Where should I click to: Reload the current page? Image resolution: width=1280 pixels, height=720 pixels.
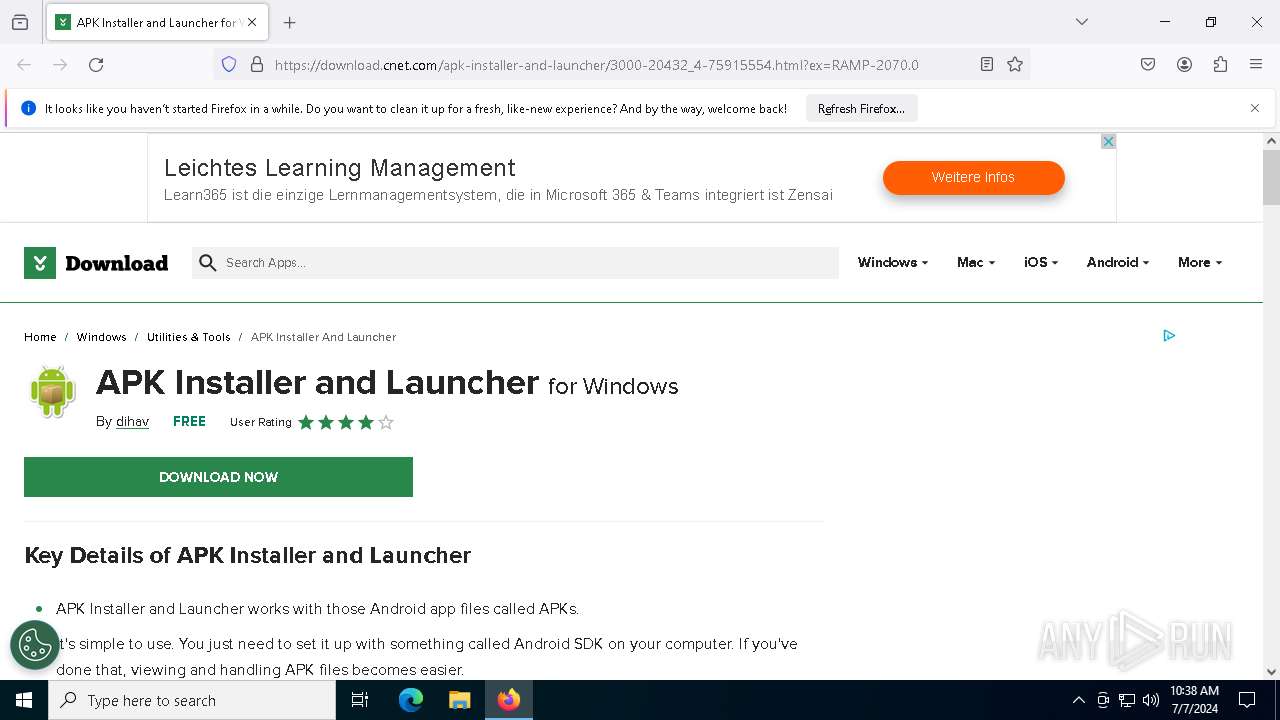click(x=96, y=65)
